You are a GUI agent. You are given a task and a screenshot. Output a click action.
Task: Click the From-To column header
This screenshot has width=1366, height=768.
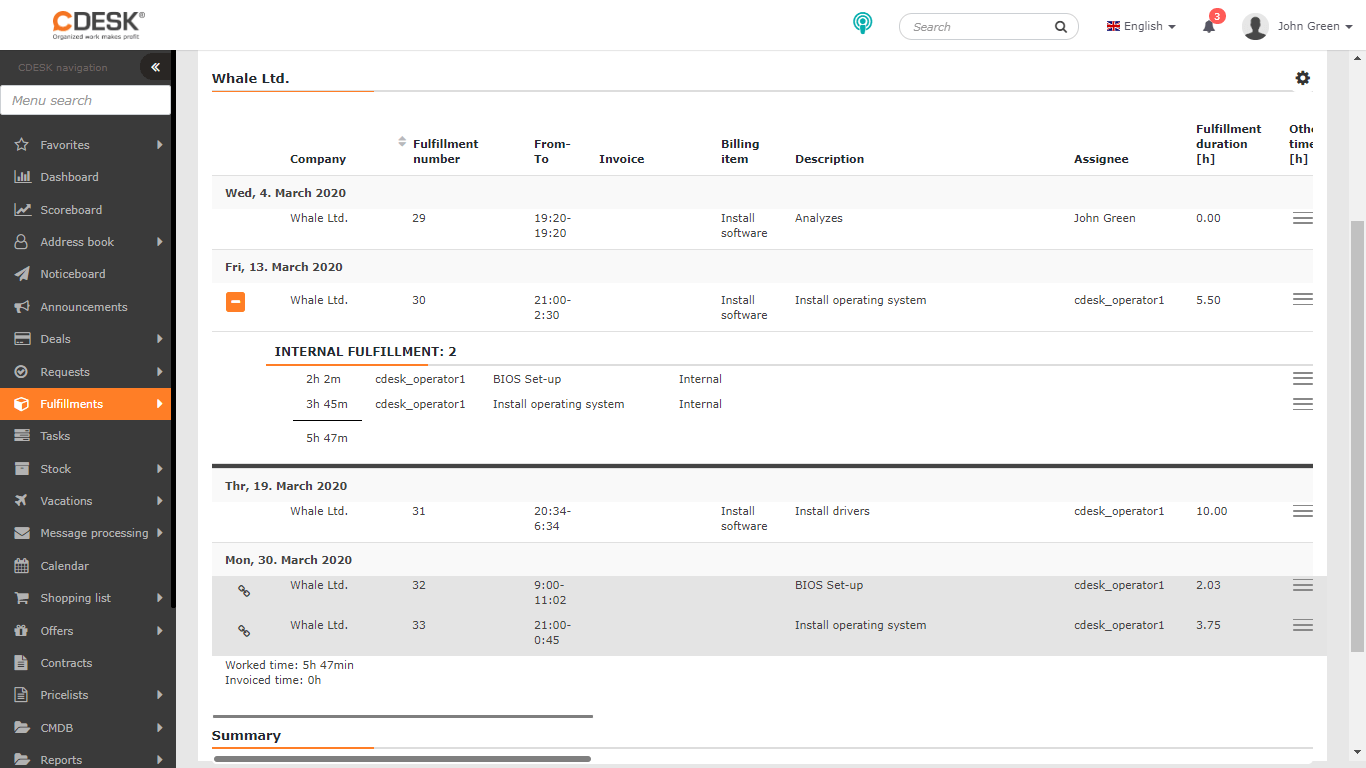[x=552, y=152]
